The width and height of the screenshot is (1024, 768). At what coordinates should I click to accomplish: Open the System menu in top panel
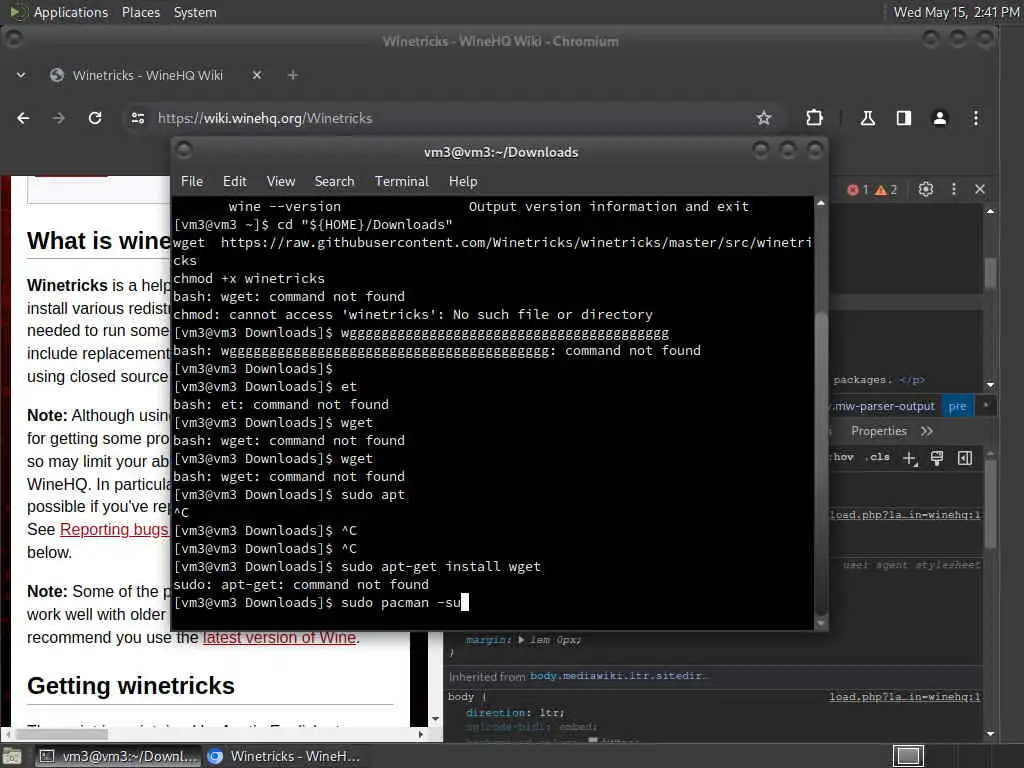point(195,12)
